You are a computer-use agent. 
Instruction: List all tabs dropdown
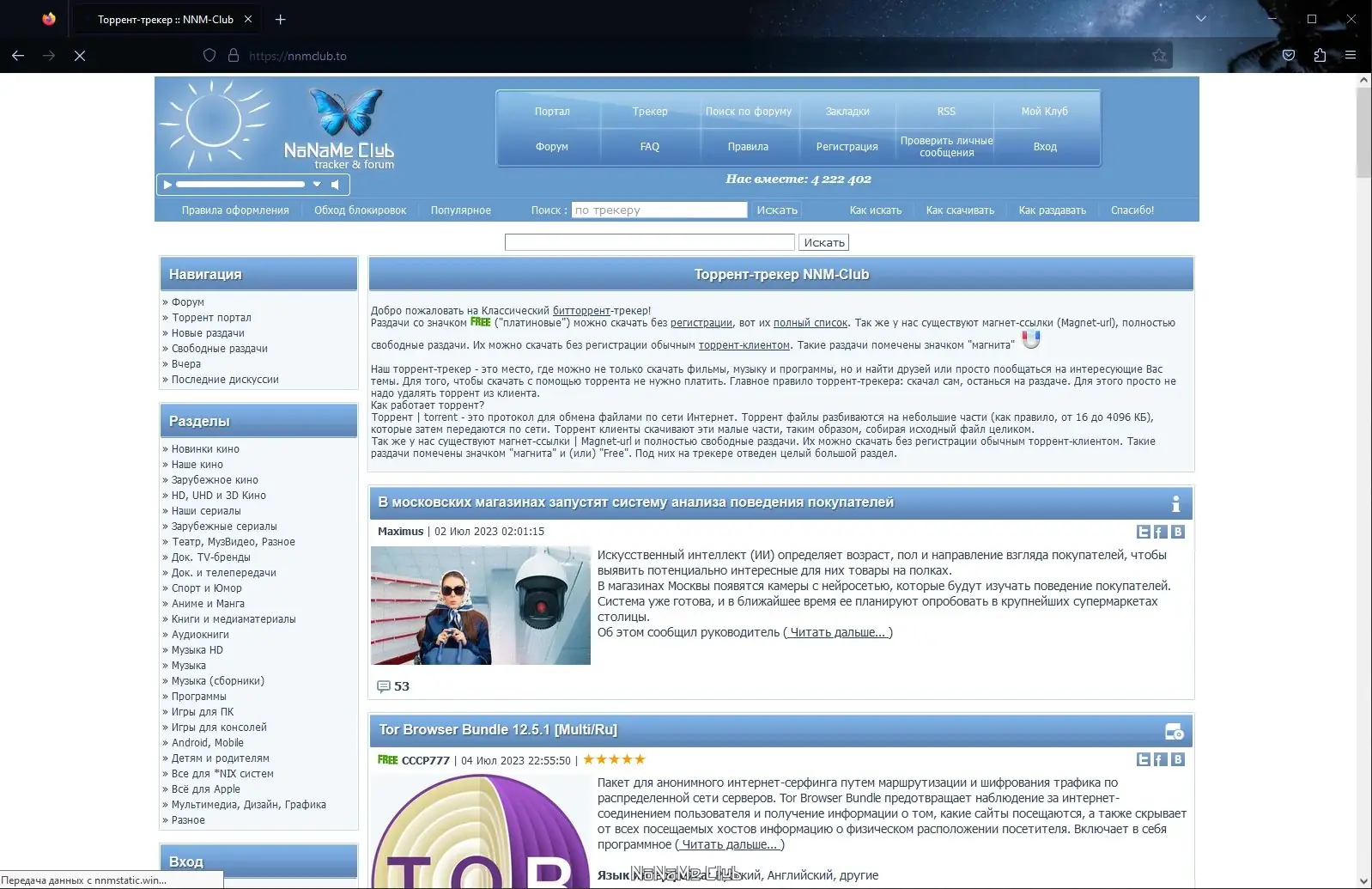click(1201, 19)
